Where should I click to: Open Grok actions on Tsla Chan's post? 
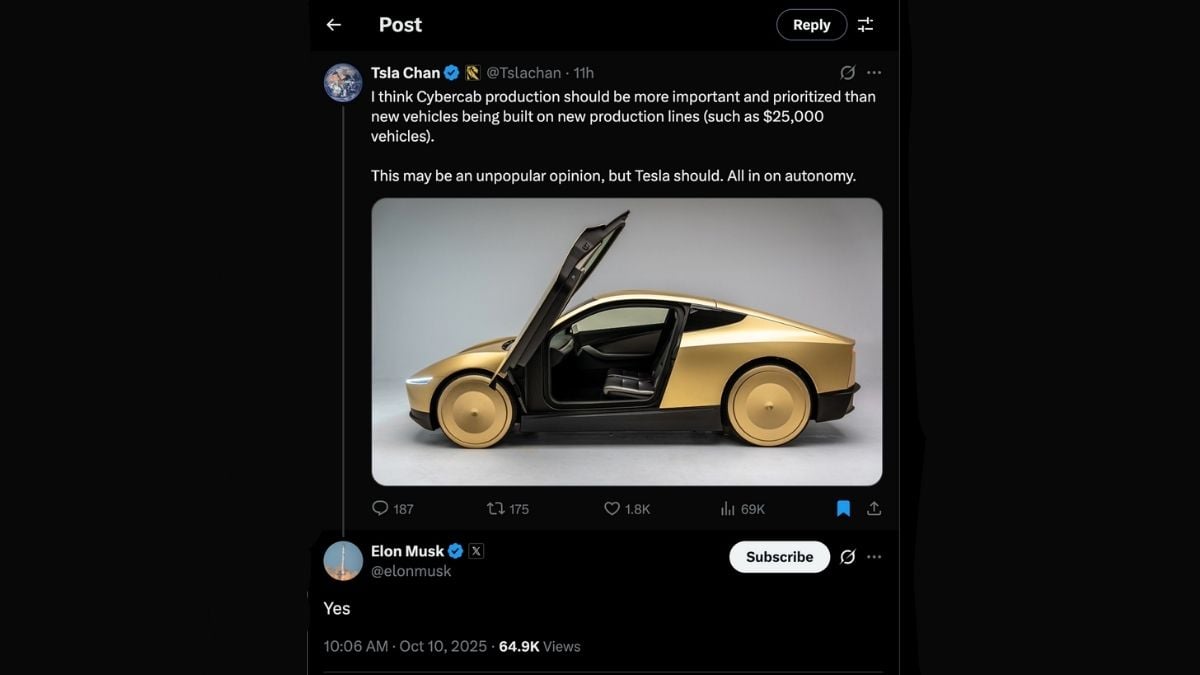(848, 72)
